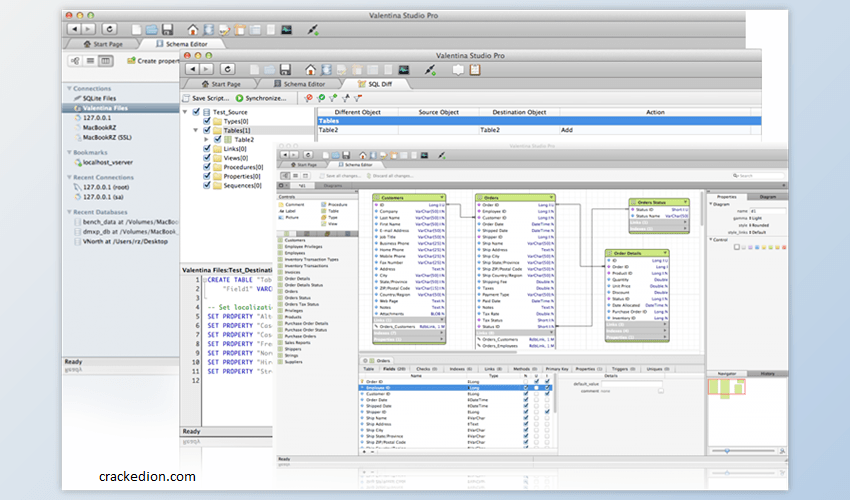This screenshot has width=850, height=500.
Task: Uncheck the Types[0] checkbox
Action: (x=207, y=121)
